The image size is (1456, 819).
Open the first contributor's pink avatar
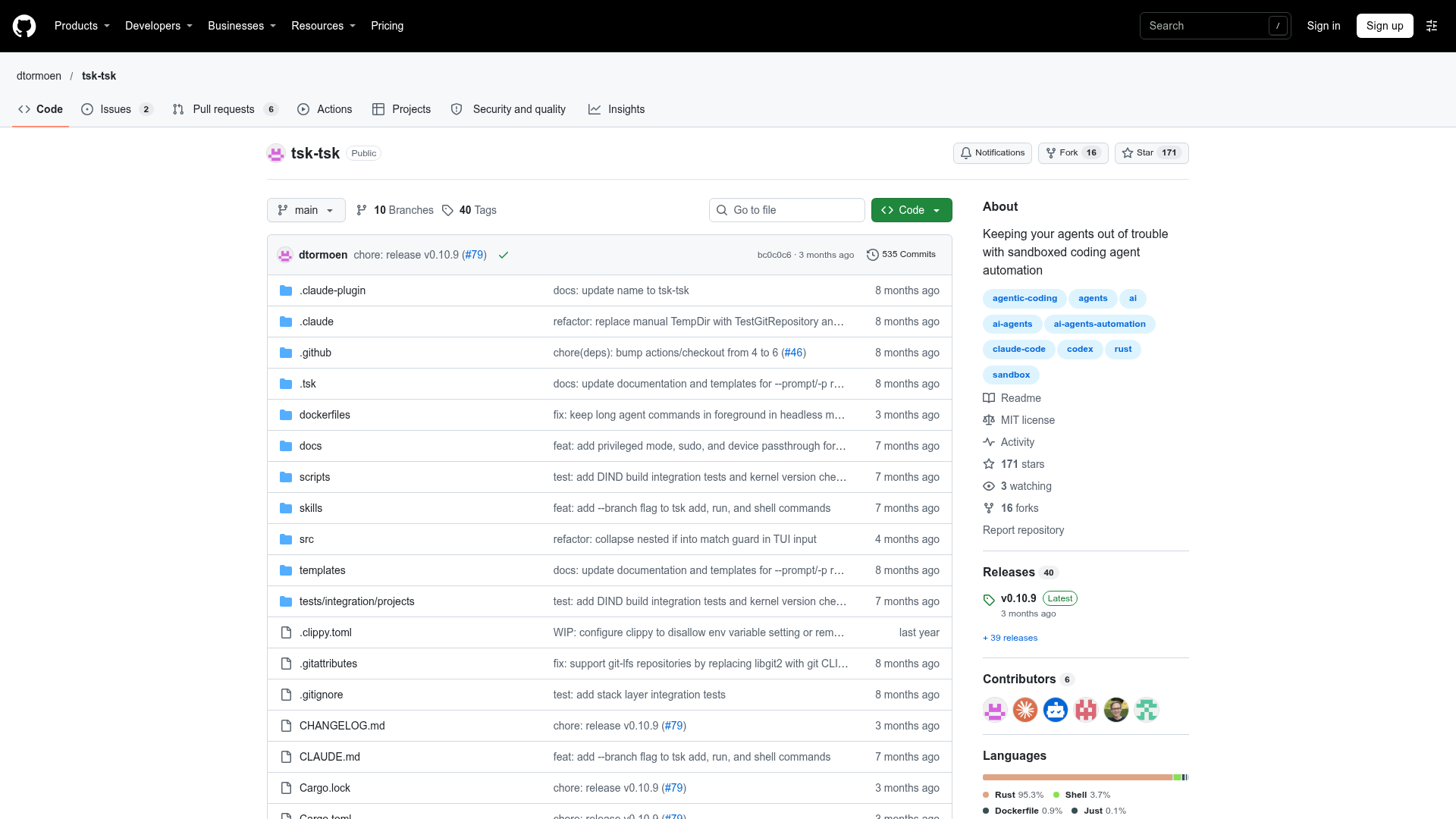(x=995, y=710)
